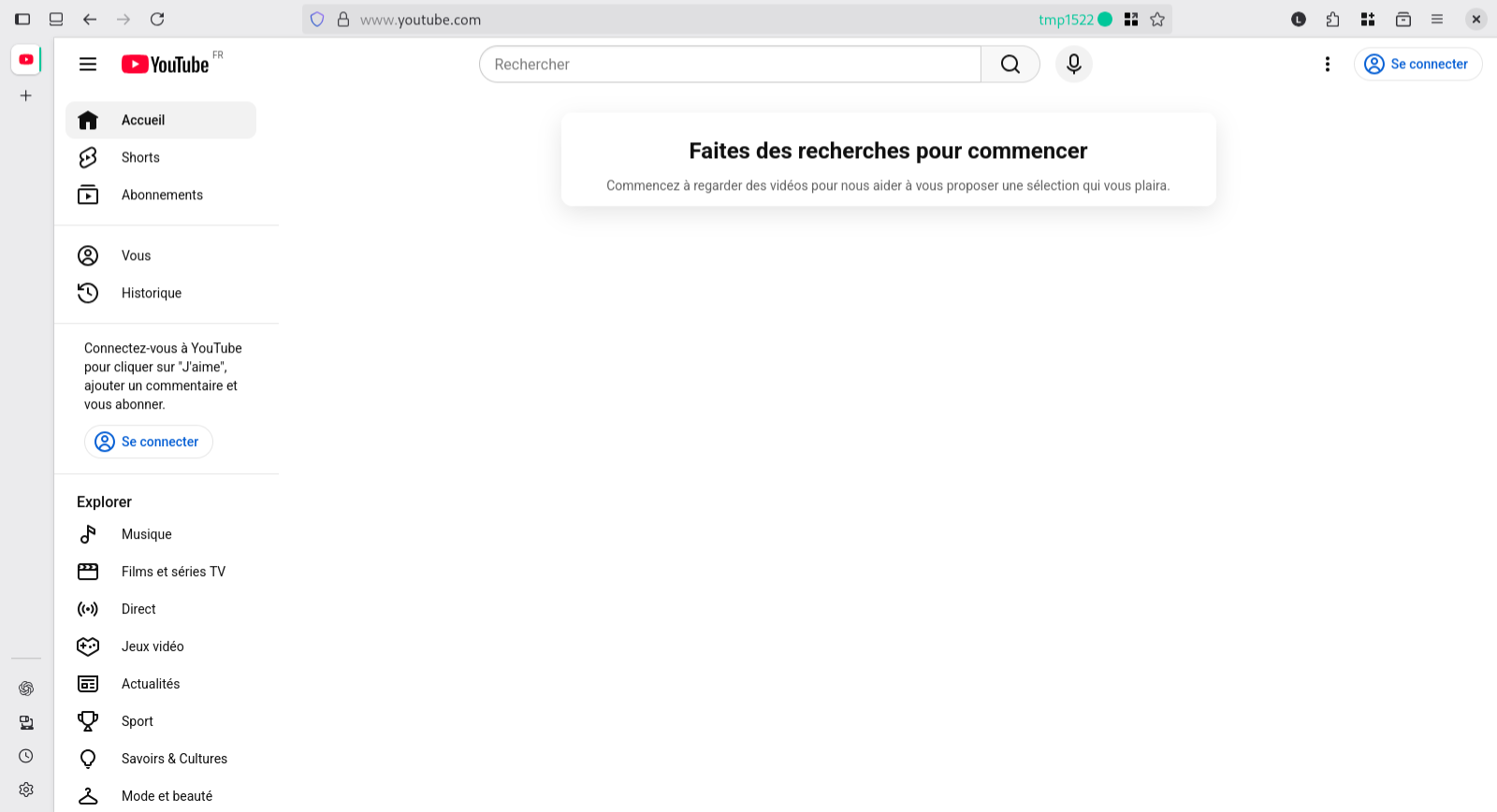Expand the browser application menu
Viewport: 1497px width, 812px height.
point(1437,20)
